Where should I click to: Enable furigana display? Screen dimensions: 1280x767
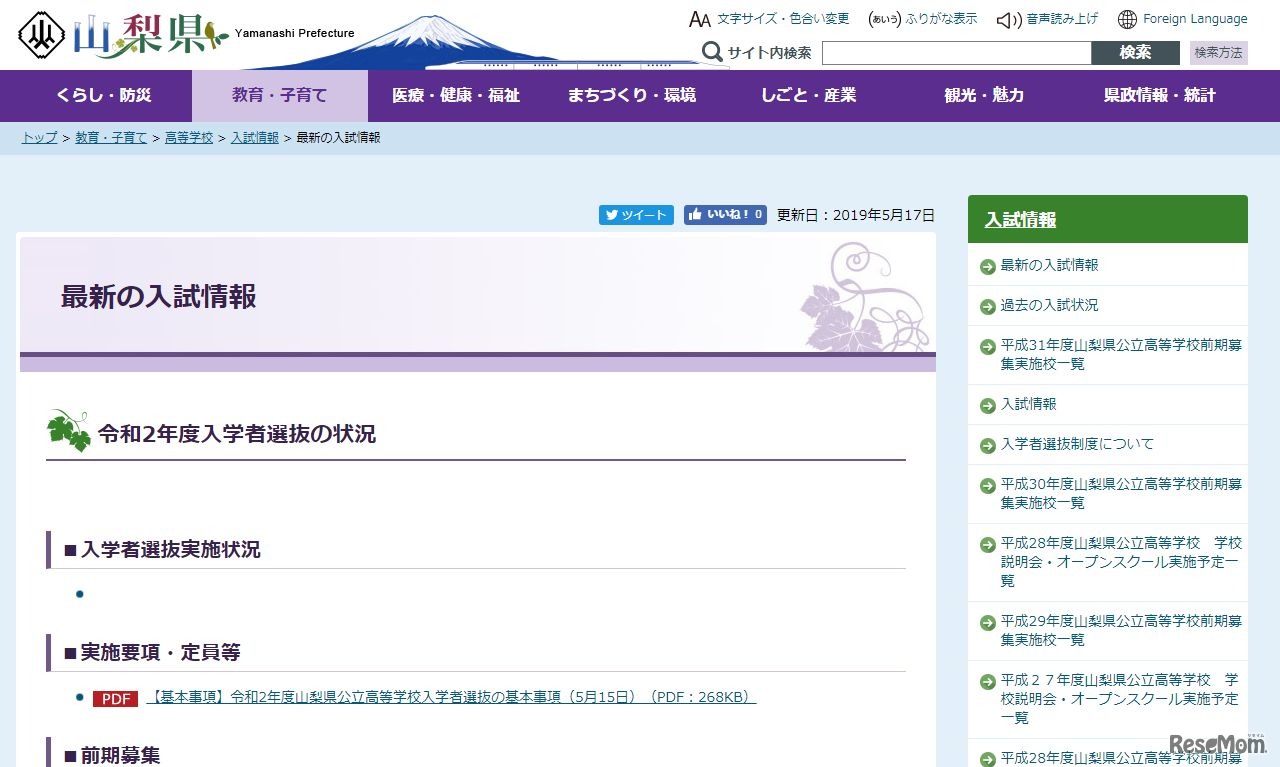click(923, 19)
